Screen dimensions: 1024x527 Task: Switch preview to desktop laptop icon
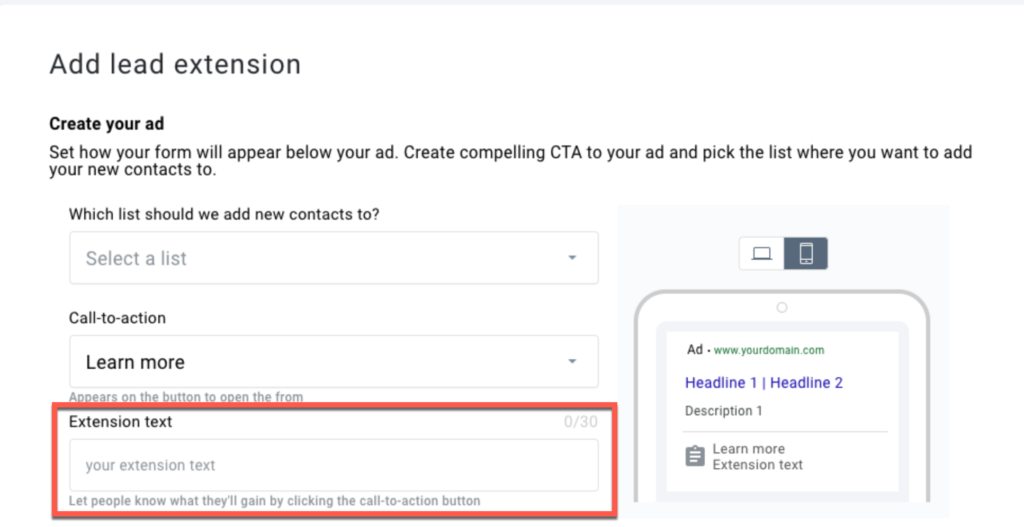(x=761, y=253)
